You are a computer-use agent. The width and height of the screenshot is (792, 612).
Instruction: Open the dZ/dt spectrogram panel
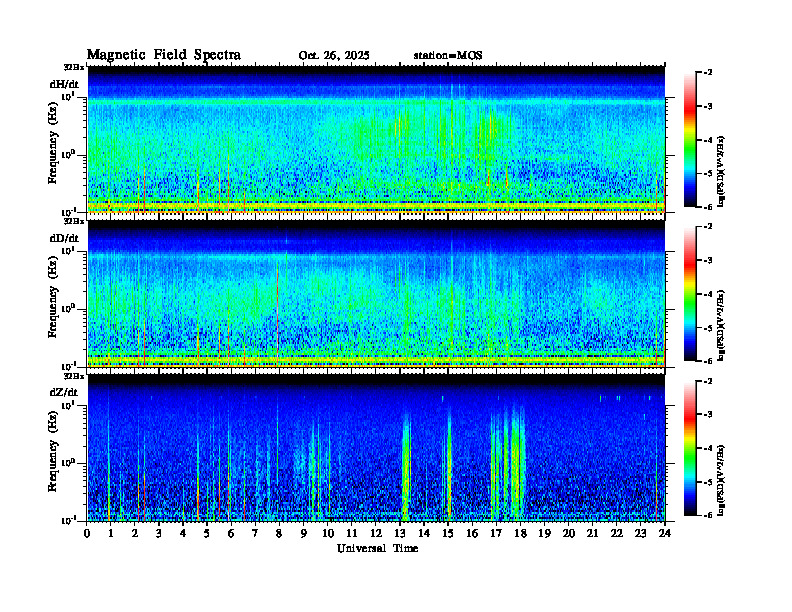point(376,447)
